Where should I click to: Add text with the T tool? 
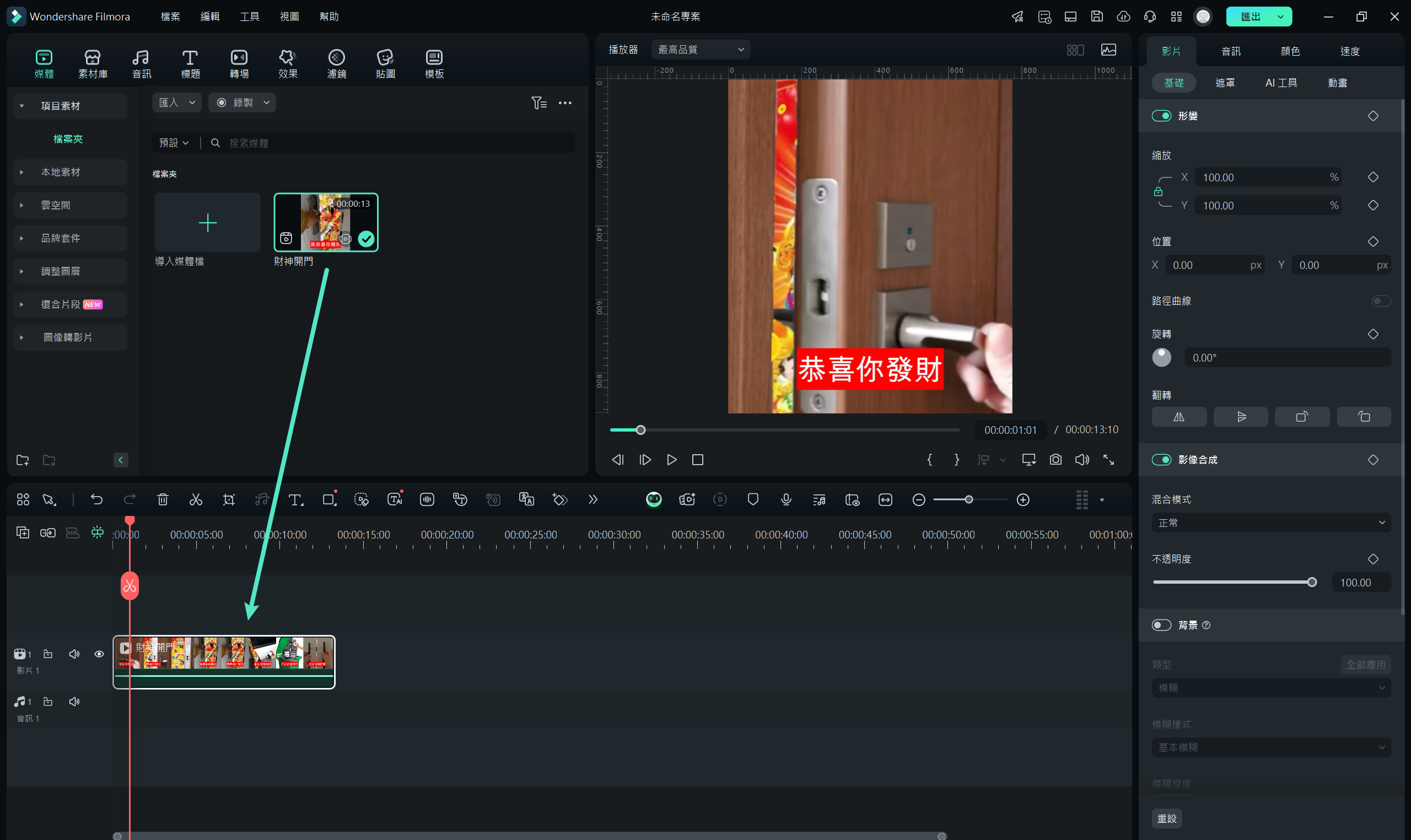pos(295,499)
